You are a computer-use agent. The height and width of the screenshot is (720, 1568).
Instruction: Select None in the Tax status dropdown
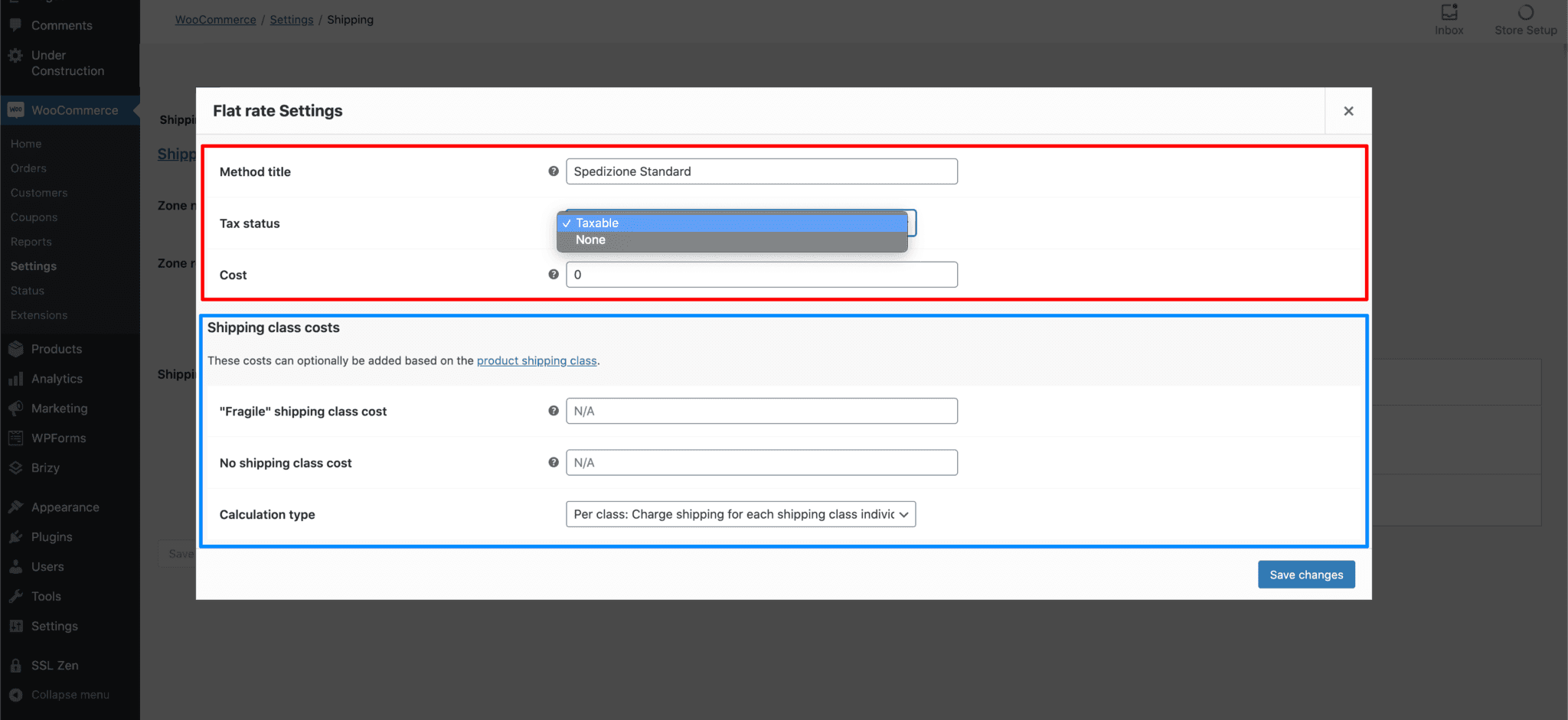click(x=732, y=239)
